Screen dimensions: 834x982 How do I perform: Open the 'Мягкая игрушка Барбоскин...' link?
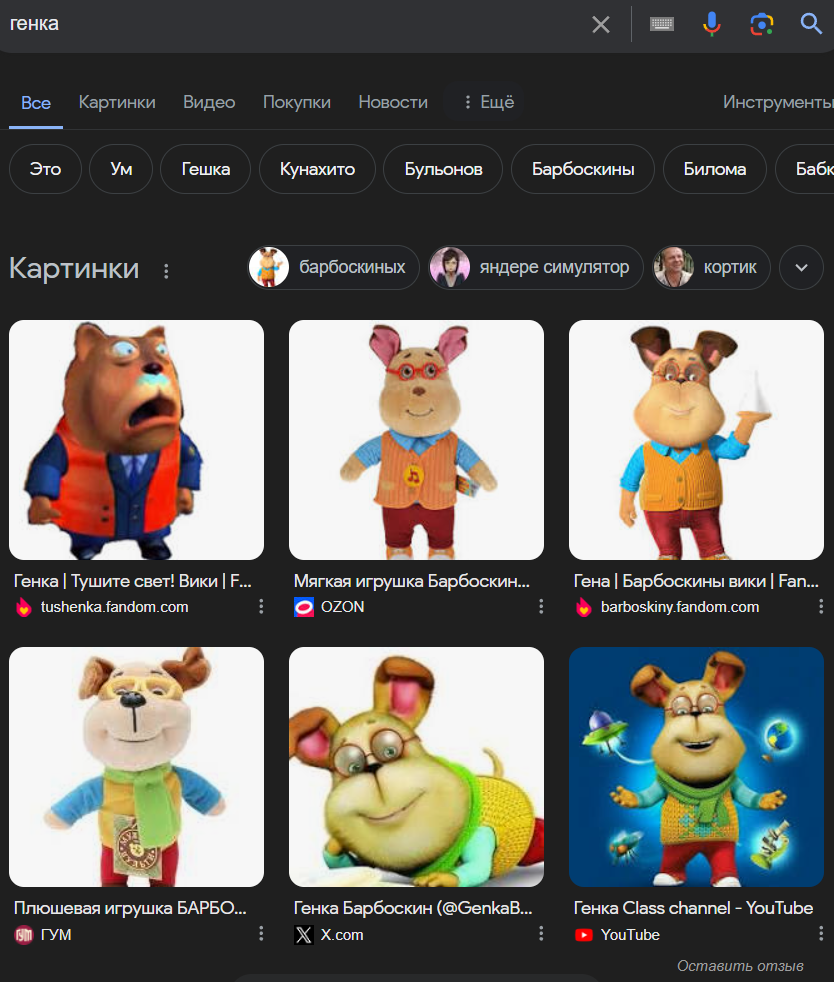[412, 581]
